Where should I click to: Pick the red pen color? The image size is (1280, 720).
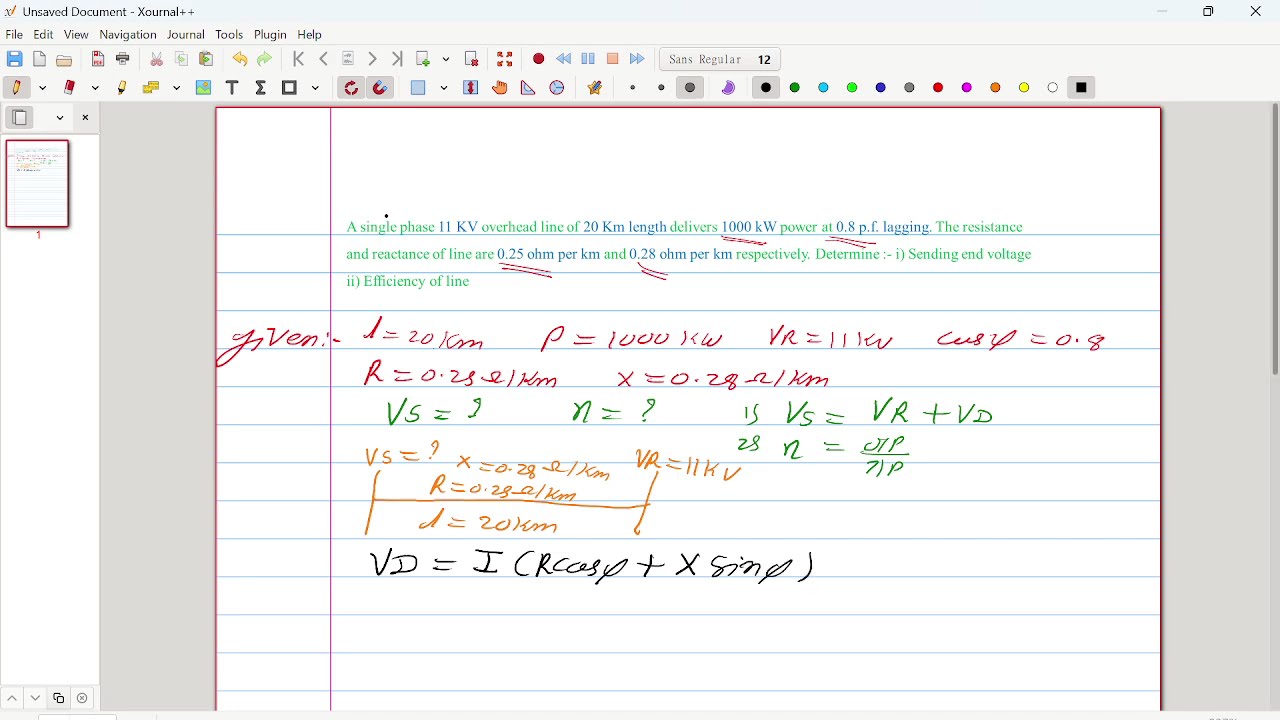pyautogui.click(x=938, y=88)
